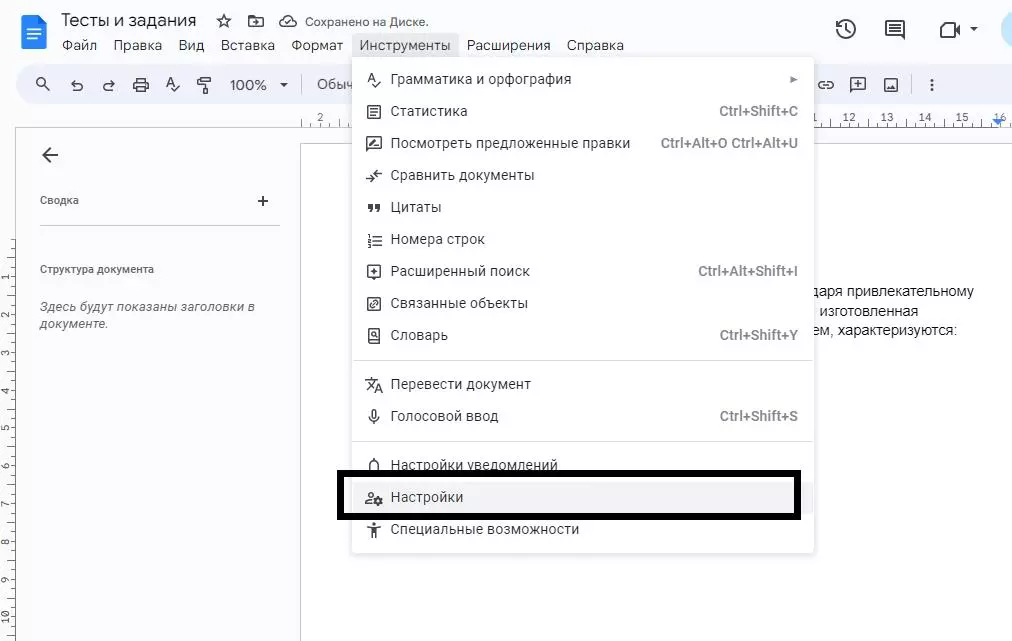Add a summary with the Сводка plus button
Image resolution: width=1012 pixels, height=641 pixels.
(263, 200)
